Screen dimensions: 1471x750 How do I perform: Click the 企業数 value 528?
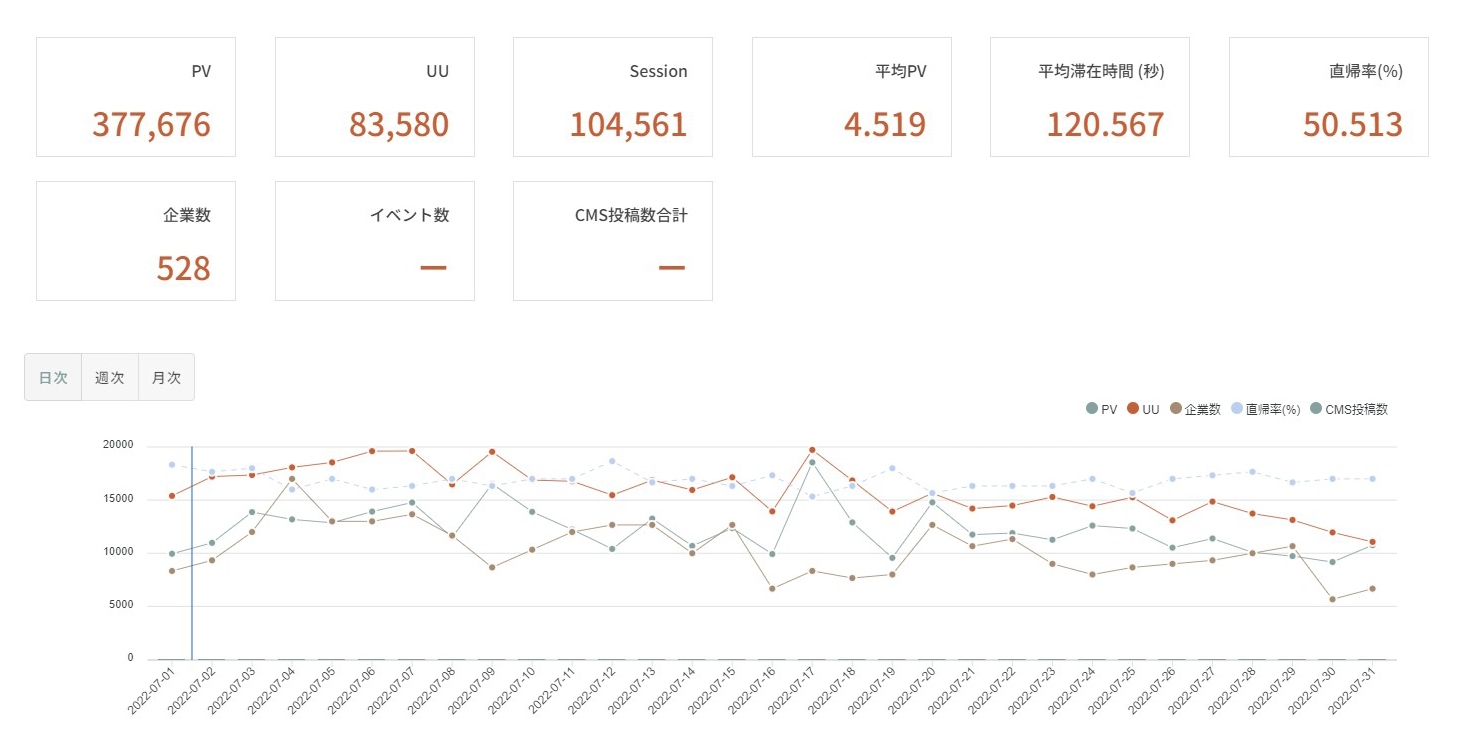pyautogui.click(x=184, y=269)
